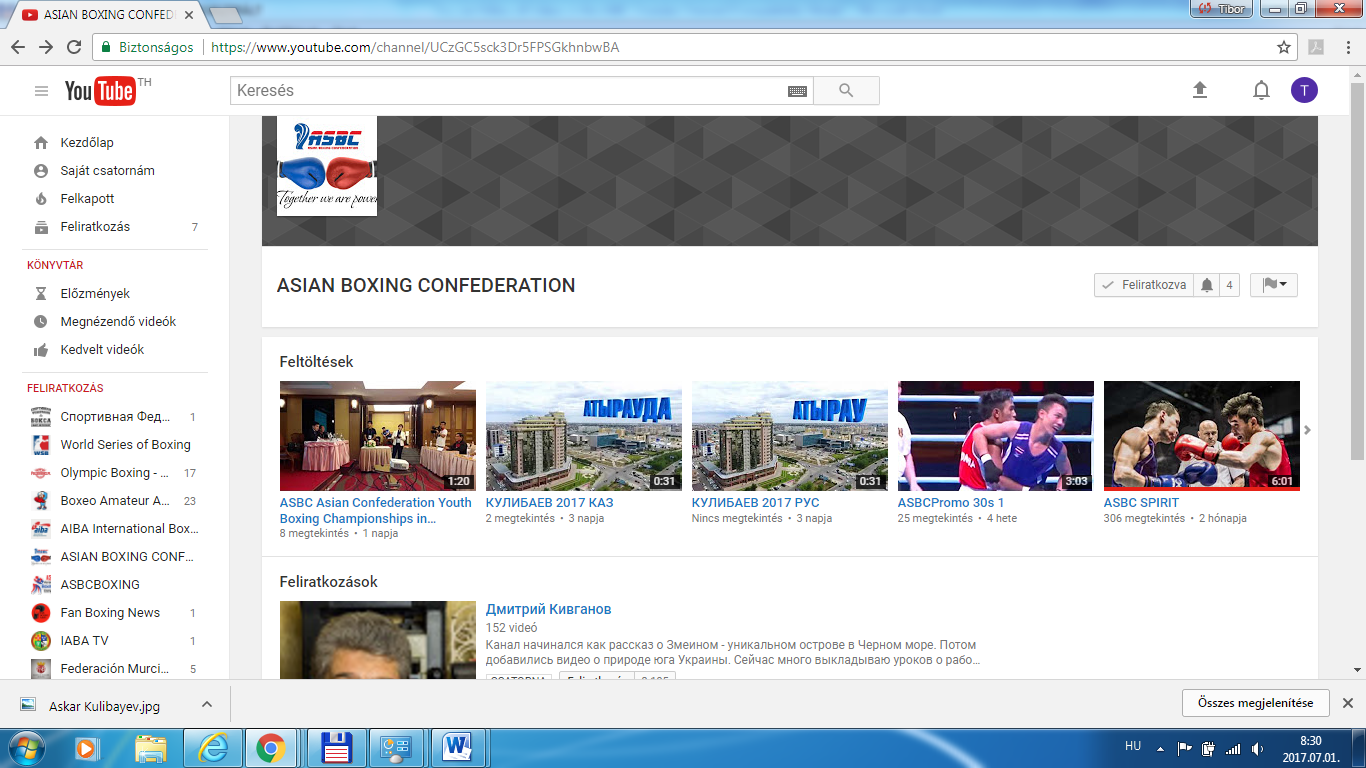Open the Дмитрий Кивганов channel link
The image size is (1366, 768).
(x=548, y=609)
